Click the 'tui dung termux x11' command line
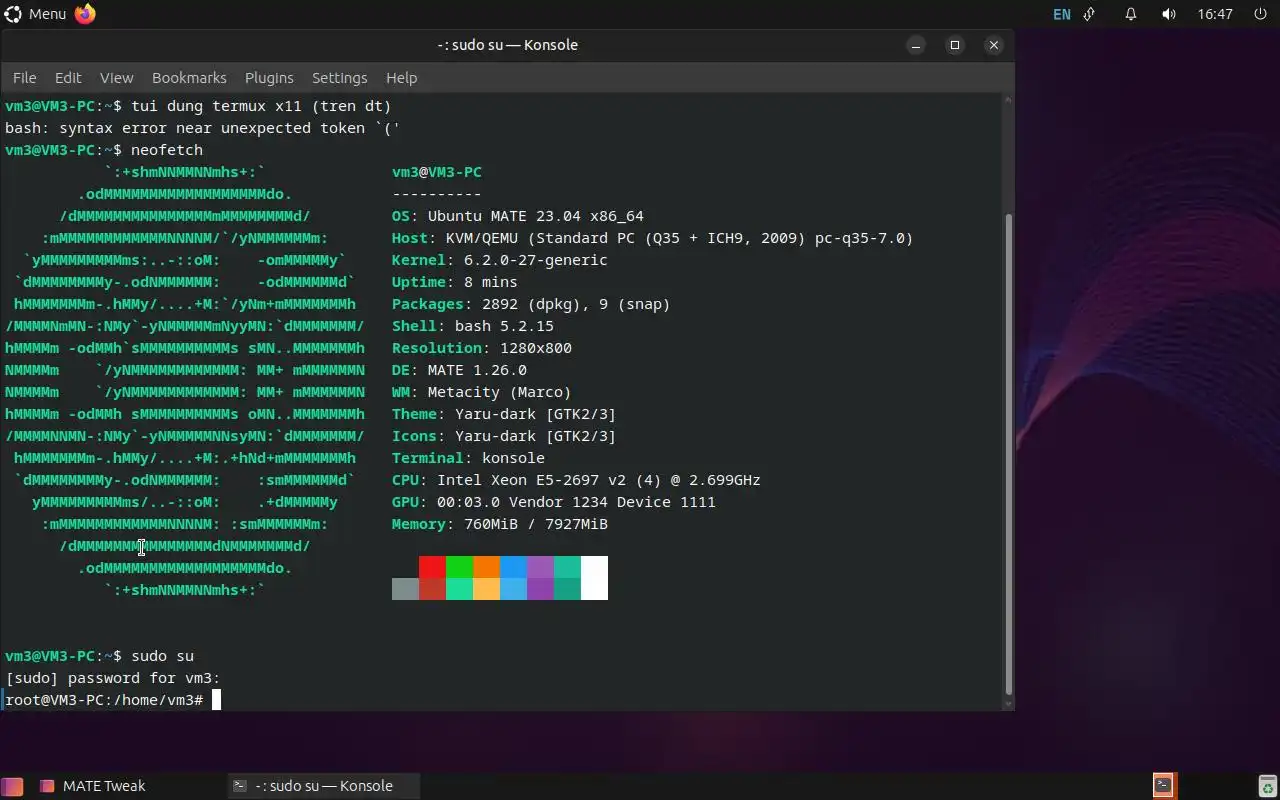 [x=198, y=106]
